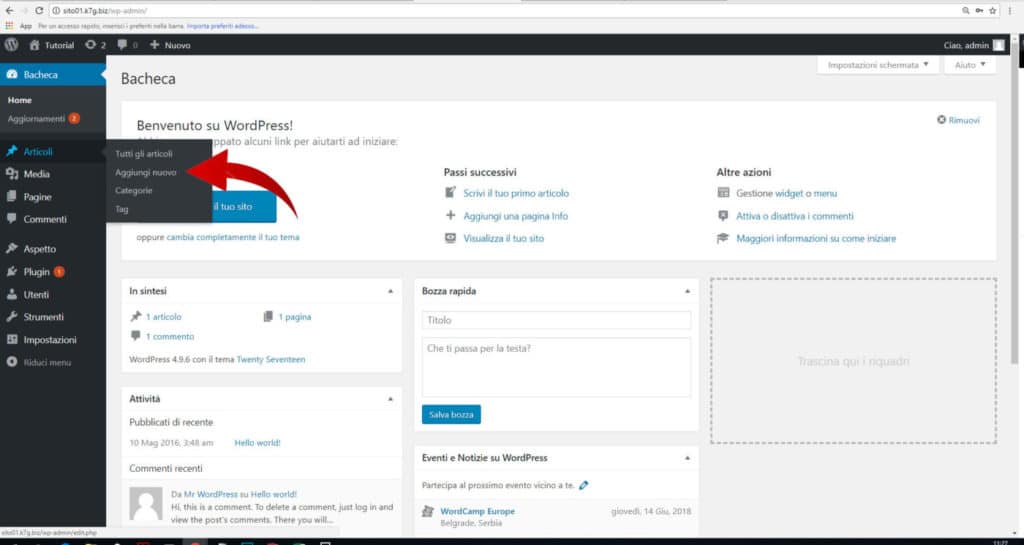Expand the Impostazioni schermata dropdown
1024x545 pixels.
click(x=878, y=65)
